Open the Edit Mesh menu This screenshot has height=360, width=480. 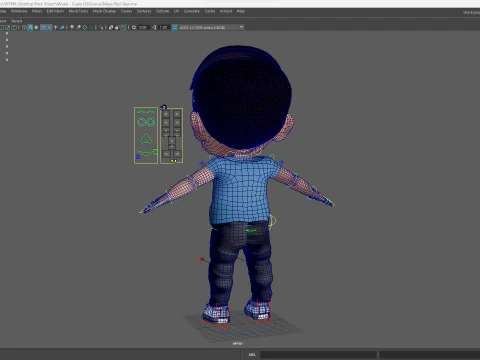(55, 11)
